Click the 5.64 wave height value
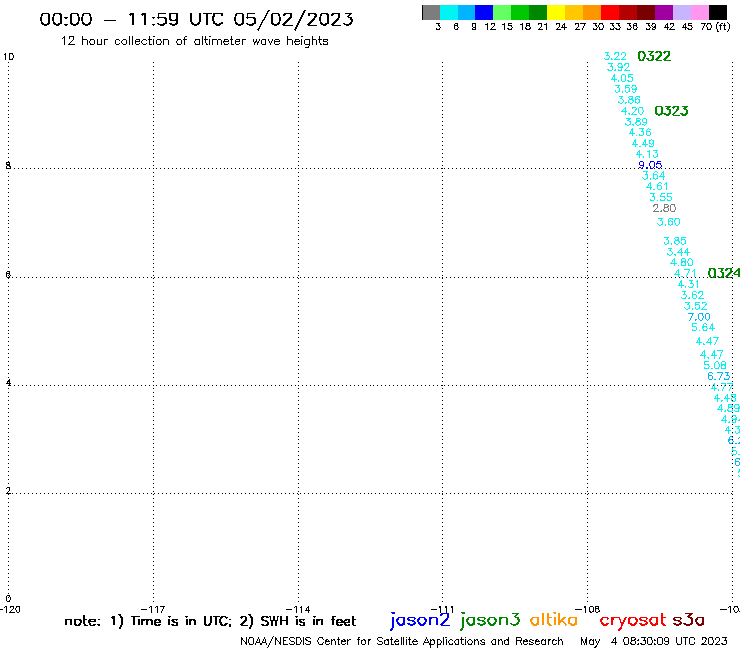The height and width of the screenshot is (650, 740). click(x=703, y=327)
